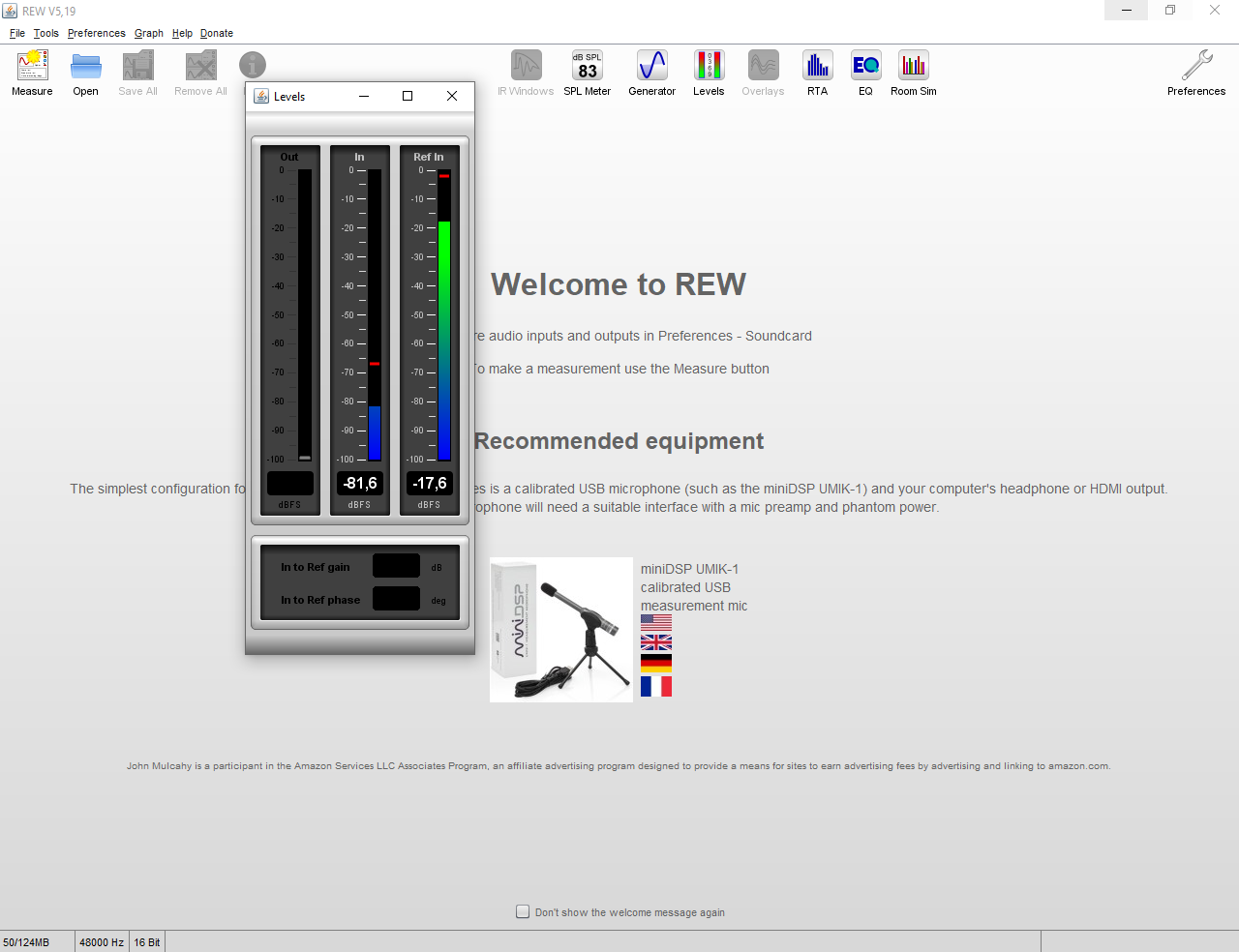
Task: Click the 50/124MB memory status indicator
Action: click(x=37, y=942)
